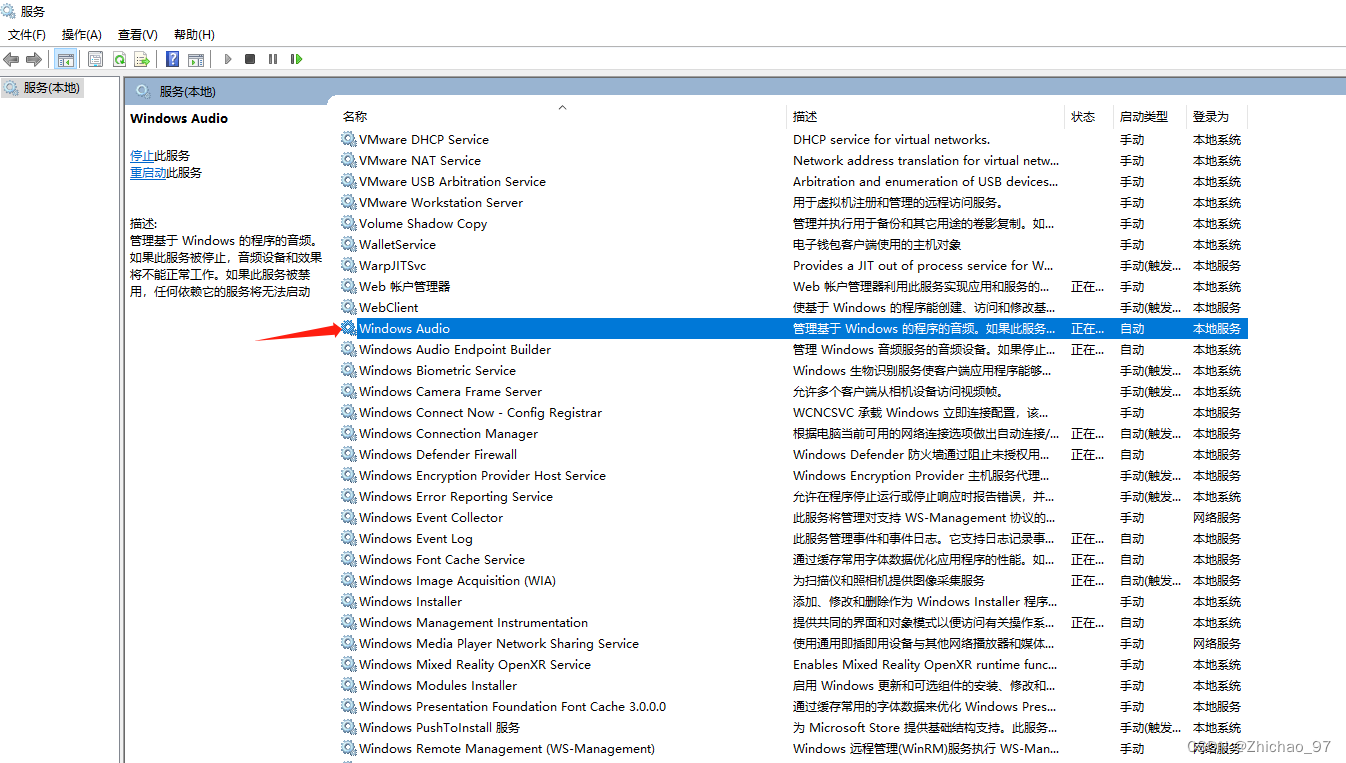
Task: Open the 操作(A) menu
Action: click(82, 34)
